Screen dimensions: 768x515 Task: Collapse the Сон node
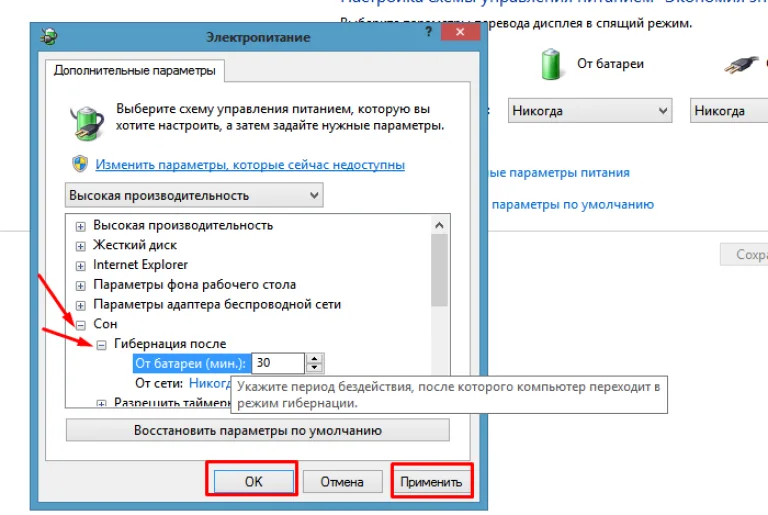point(80,325)
